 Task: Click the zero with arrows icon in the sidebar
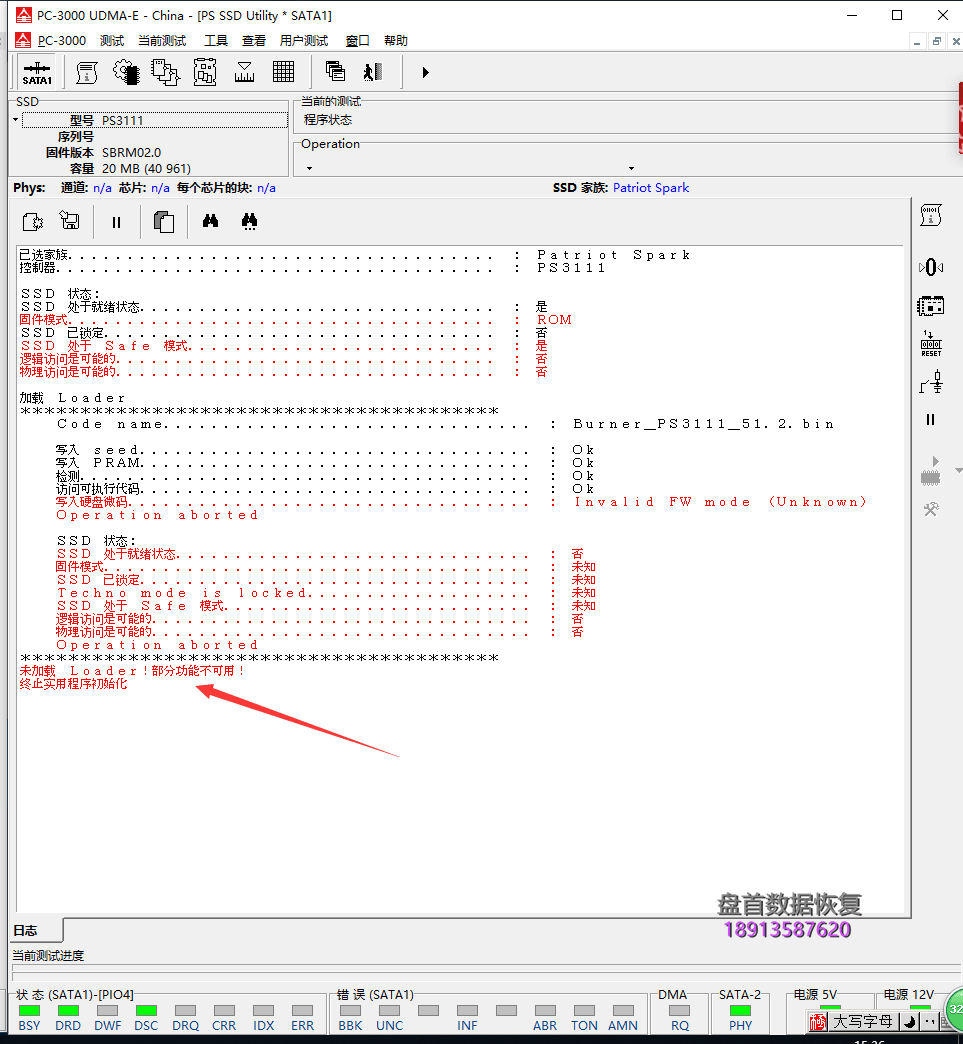click(931, 267)
